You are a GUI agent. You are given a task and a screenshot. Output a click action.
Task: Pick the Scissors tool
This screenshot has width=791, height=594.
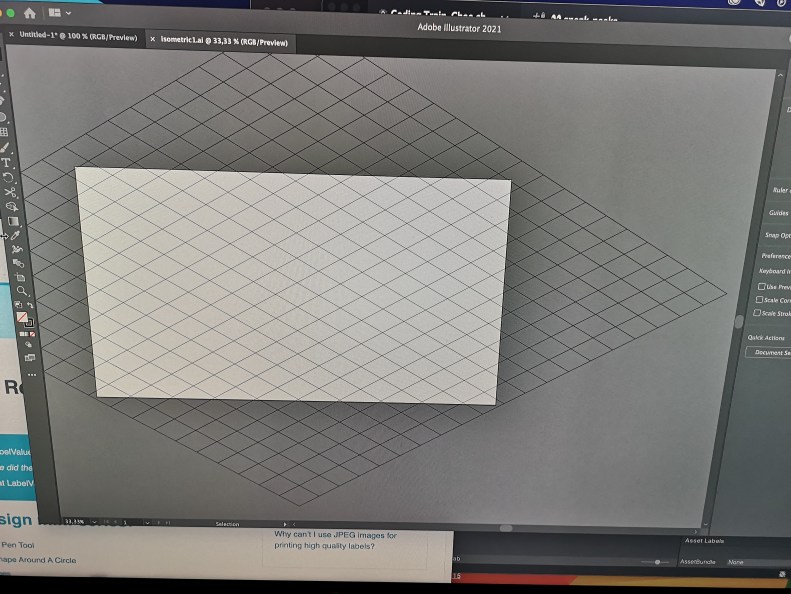pyautogui.click(x=10, y=191)
